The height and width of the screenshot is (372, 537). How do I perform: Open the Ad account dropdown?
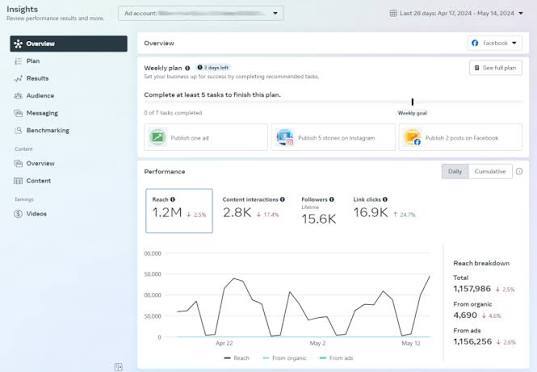pos(201,13)
